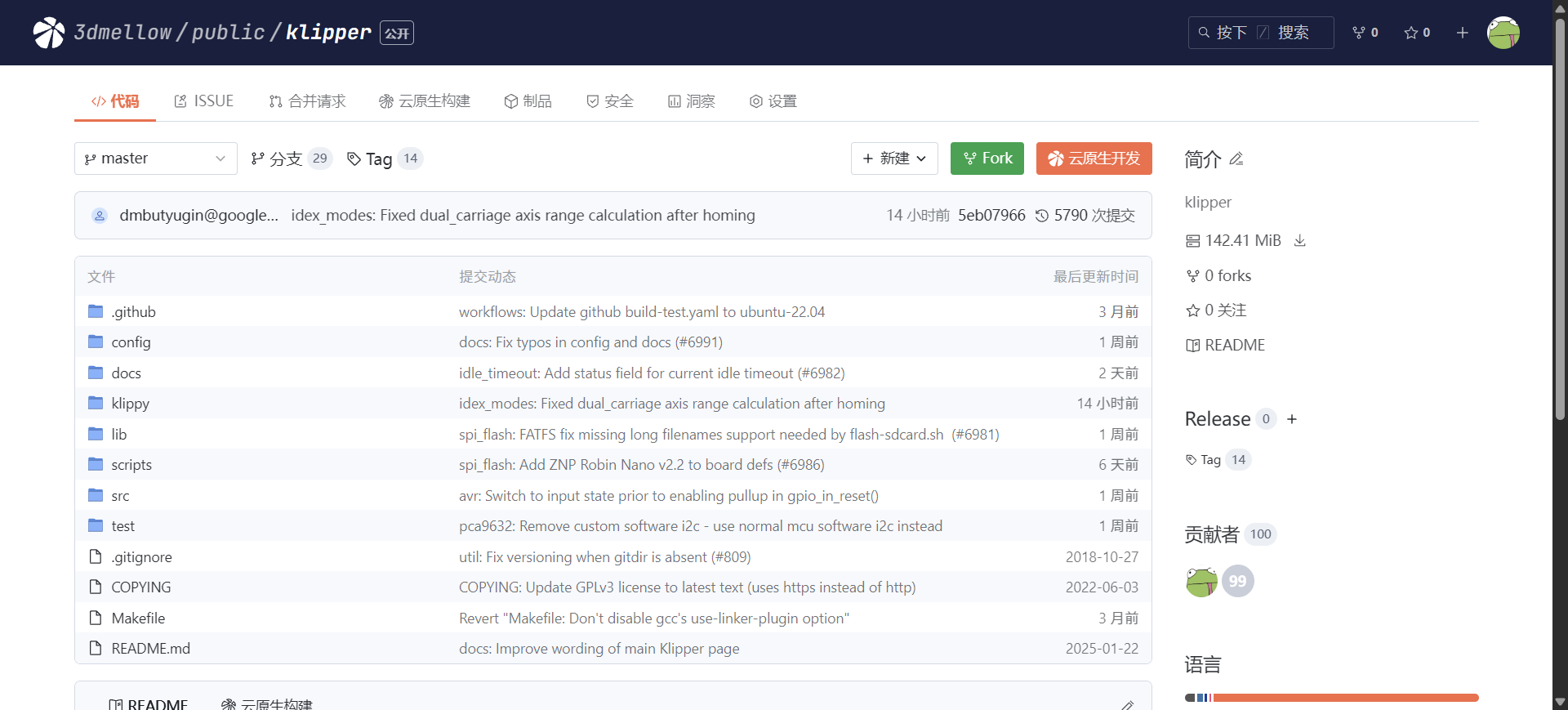Open the 设置 tab
The height and width of the screenshot is (710, 1568).
773,101
